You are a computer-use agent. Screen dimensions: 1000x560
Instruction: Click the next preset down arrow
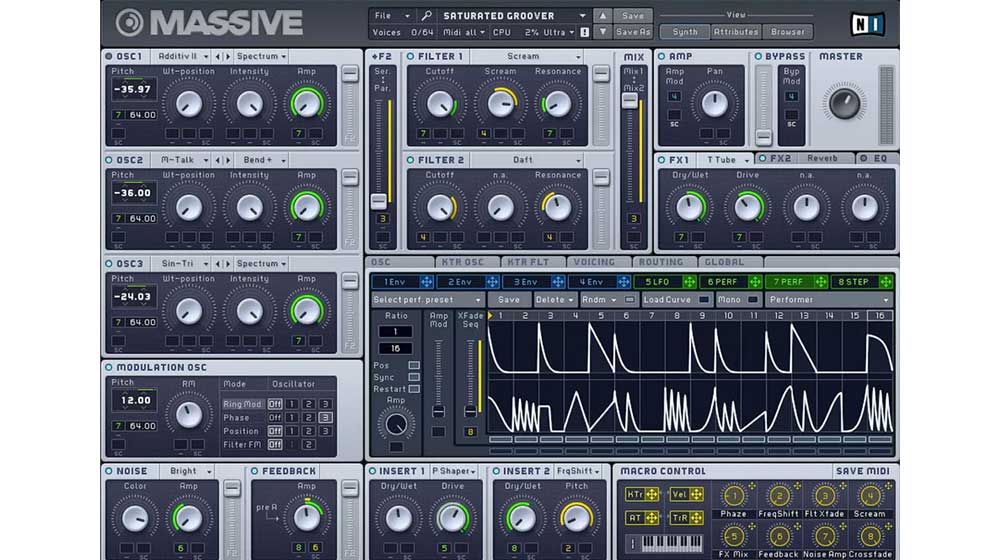602,31
